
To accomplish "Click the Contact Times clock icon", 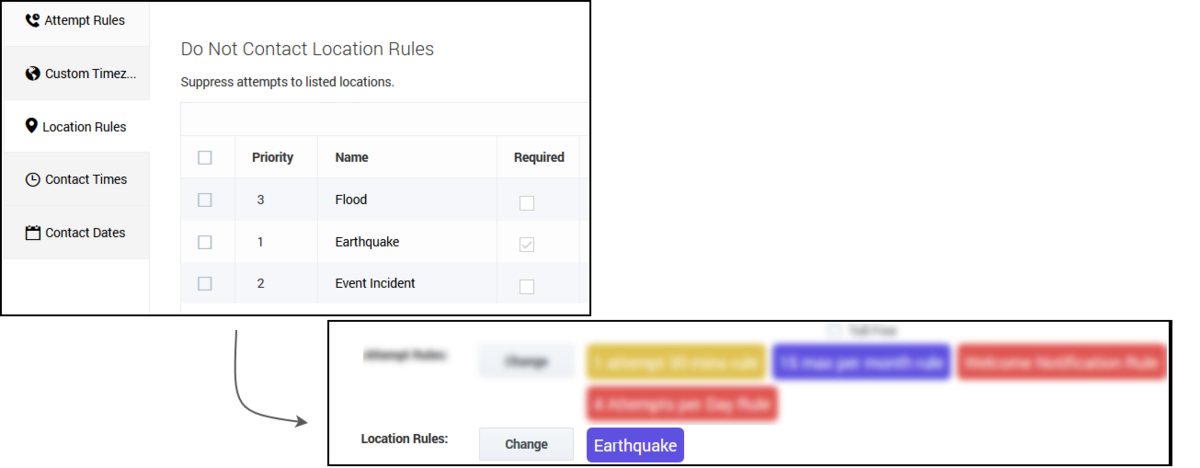I will pyautogui.click(x=33, y=180).
